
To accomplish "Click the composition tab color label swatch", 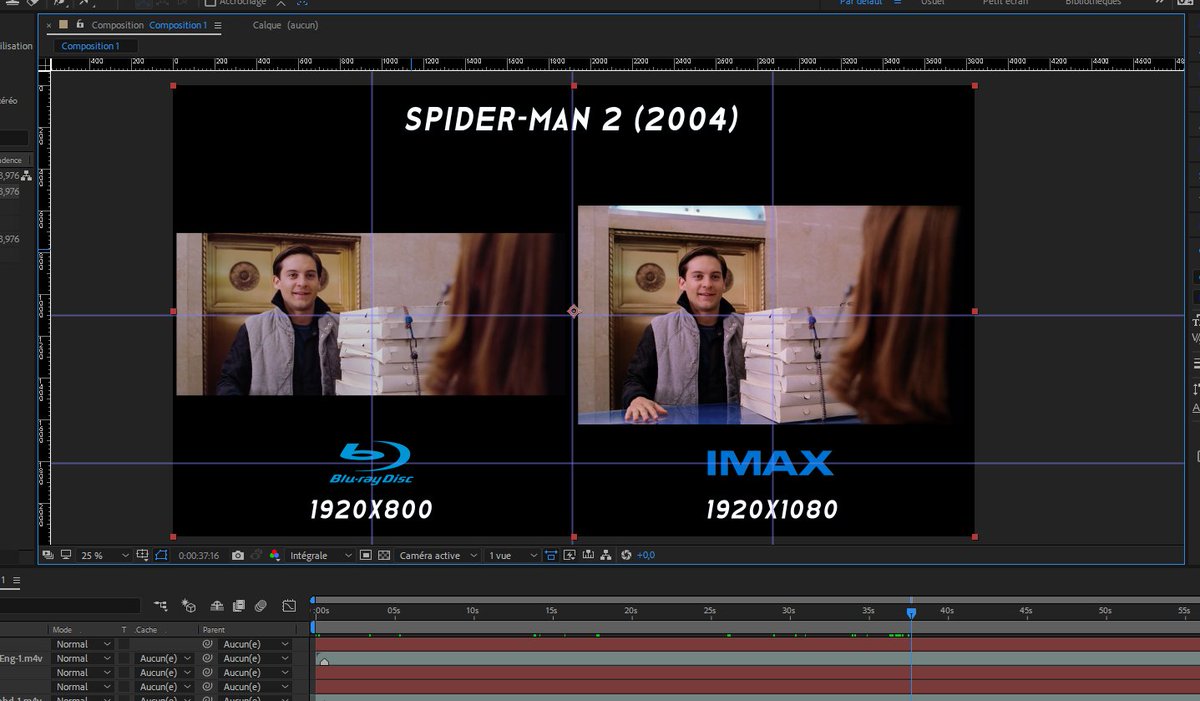I will 63,24.
